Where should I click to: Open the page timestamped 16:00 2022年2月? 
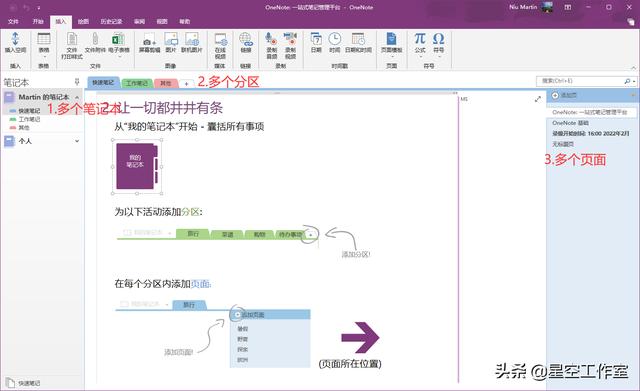[591, 133]
